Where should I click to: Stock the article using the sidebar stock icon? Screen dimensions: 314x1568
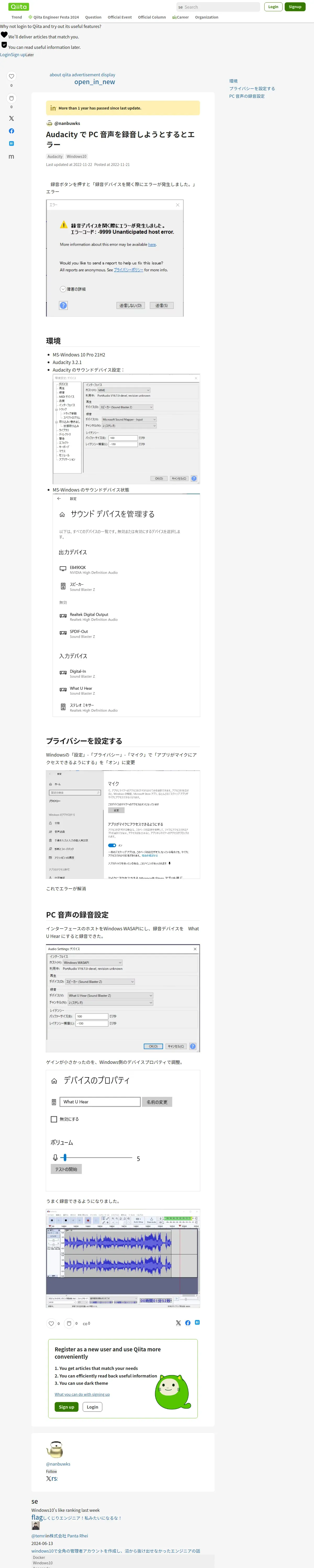[x=11, y=98]
